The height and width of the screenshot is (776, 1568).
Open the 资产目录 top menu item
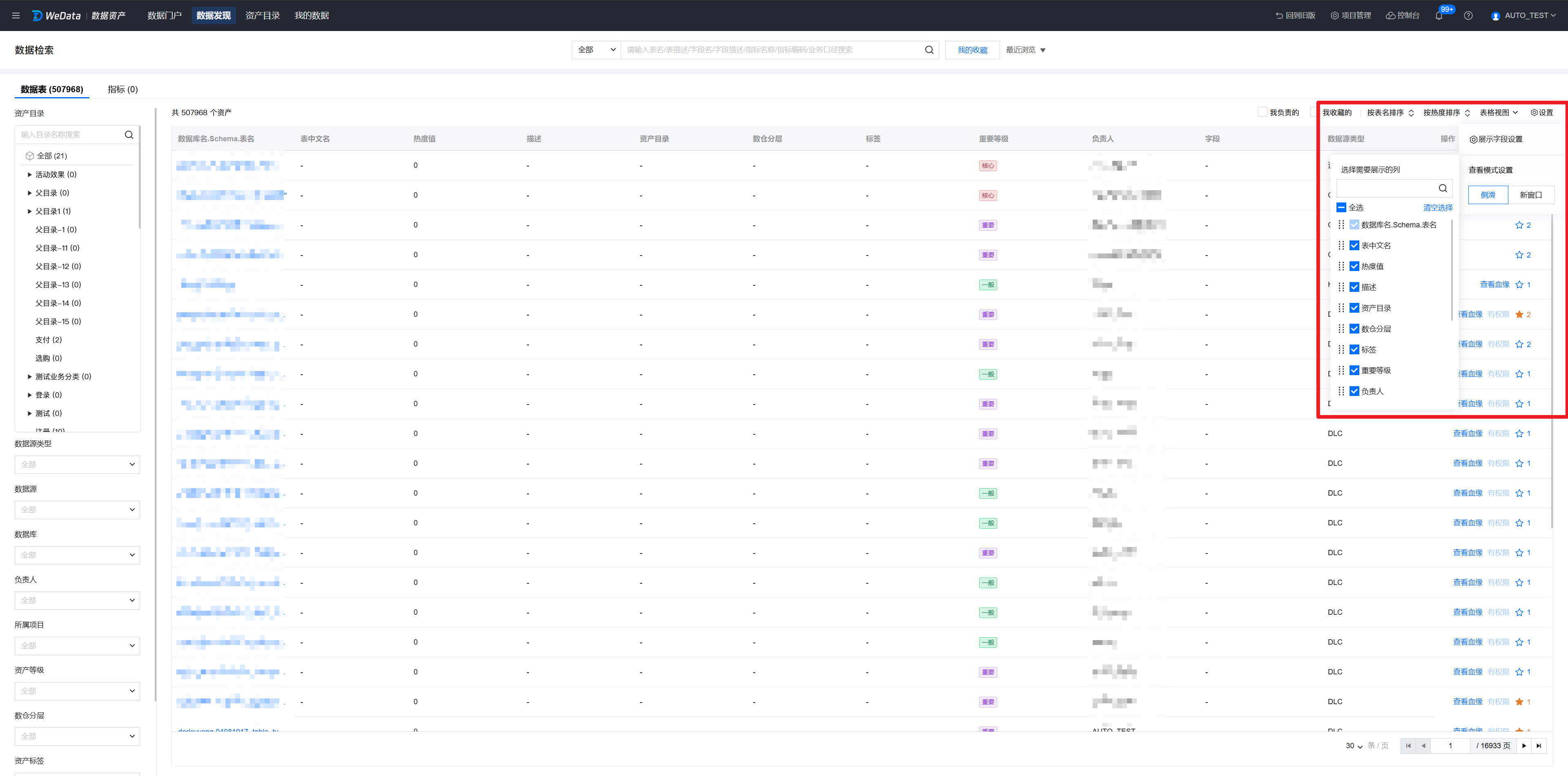(x=262, y=16)
